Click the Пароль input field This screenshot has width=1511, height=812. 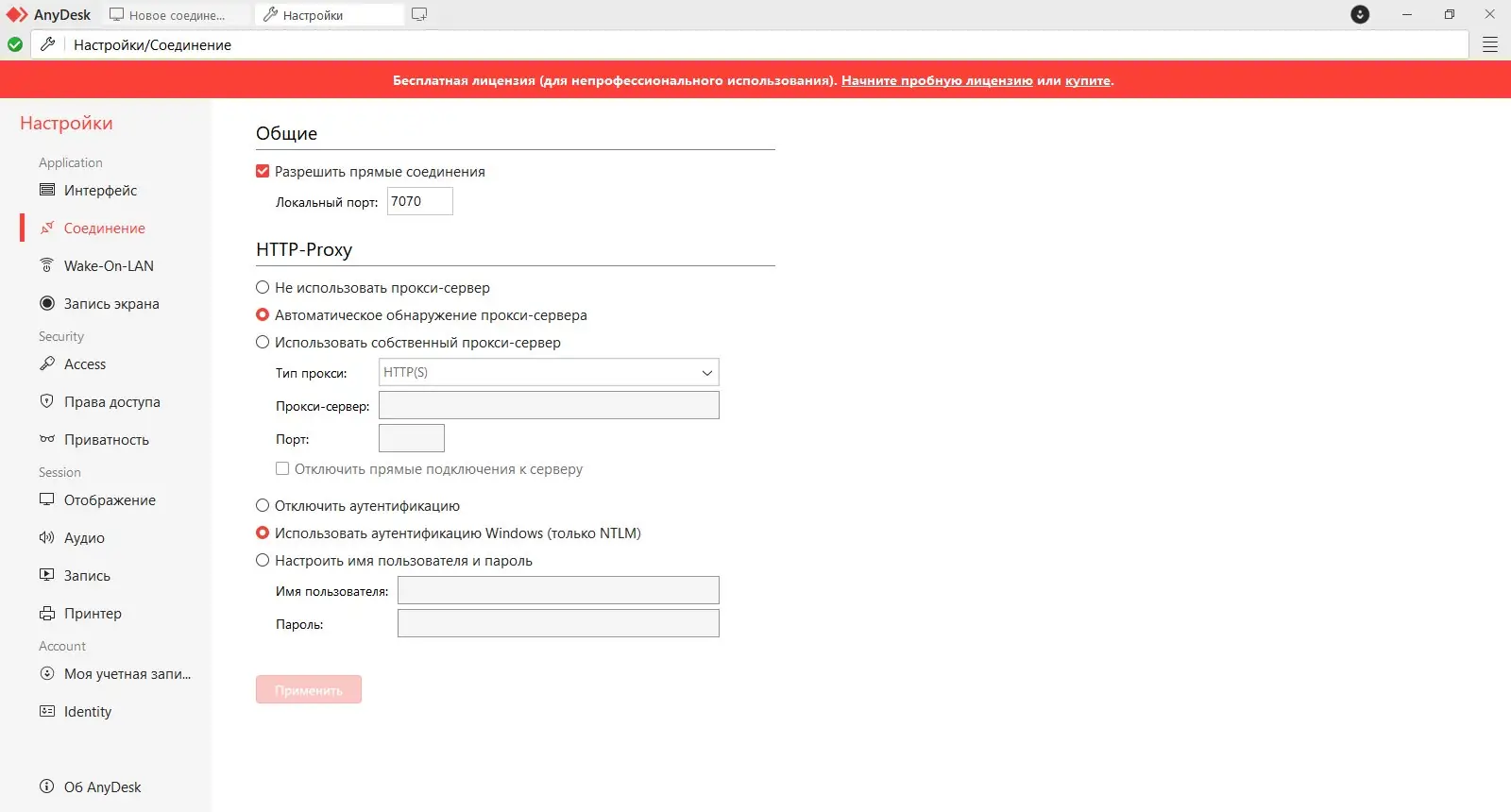coord(558,623)
